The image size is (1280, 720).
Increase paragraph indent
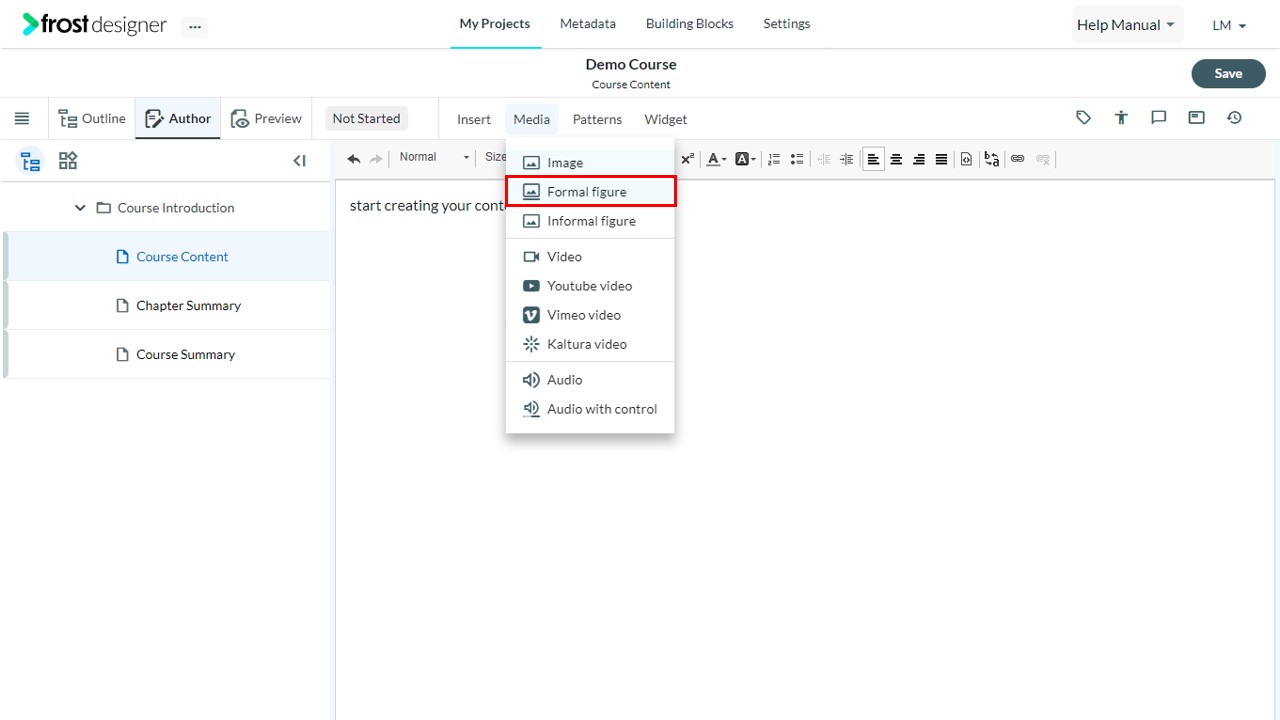(x=847, y=158)
